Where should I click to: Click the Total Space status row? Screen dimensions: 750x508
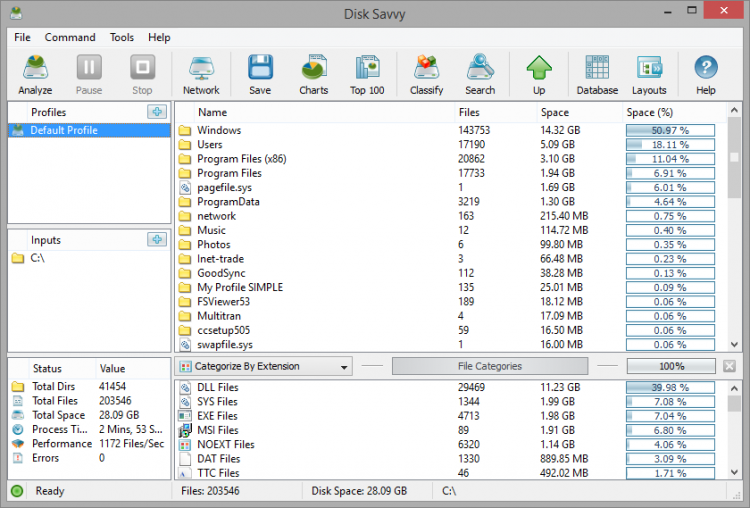point(89,415)
